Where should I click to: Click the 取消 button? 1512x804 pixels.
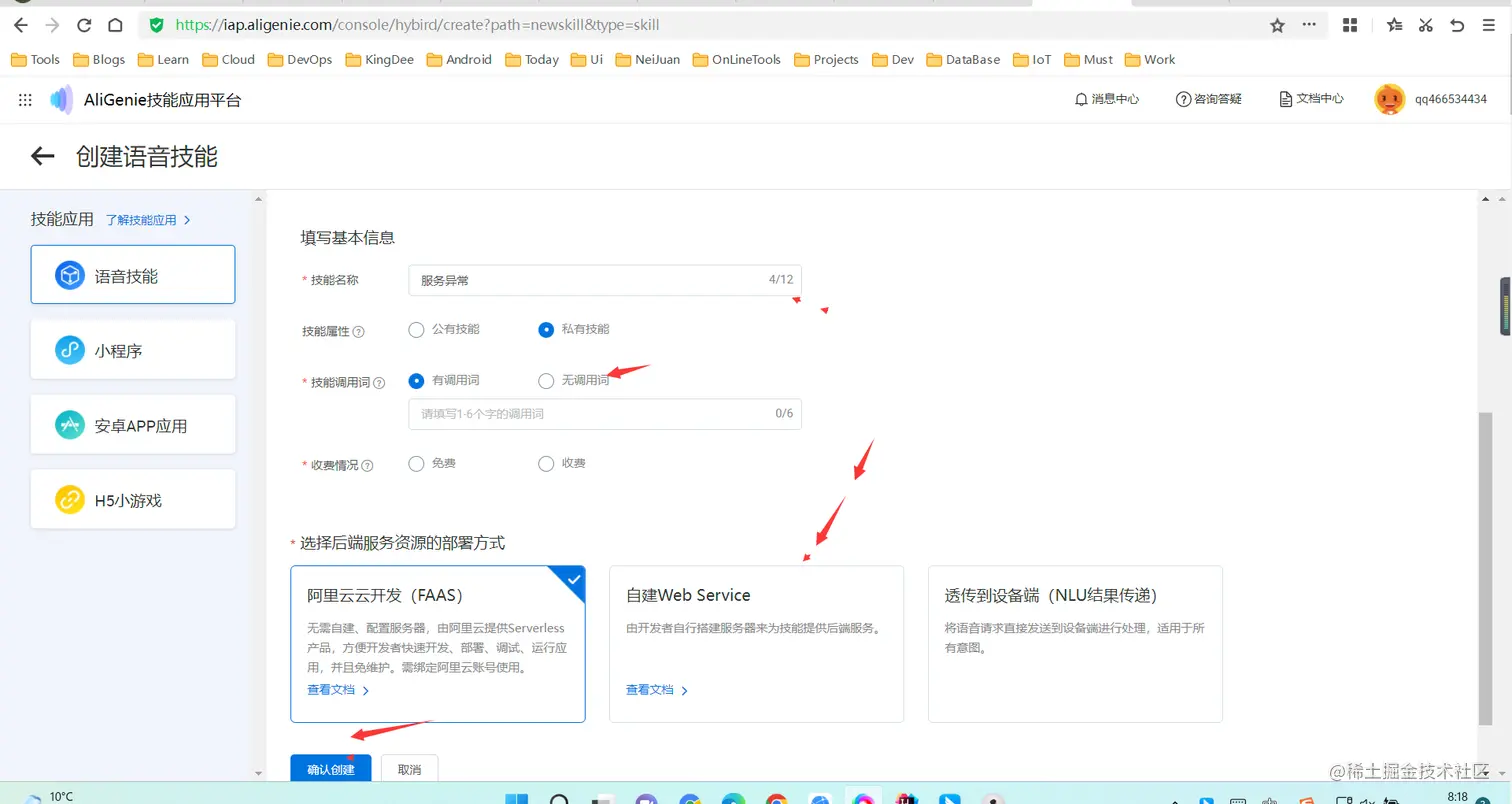(x=409, y=769)
